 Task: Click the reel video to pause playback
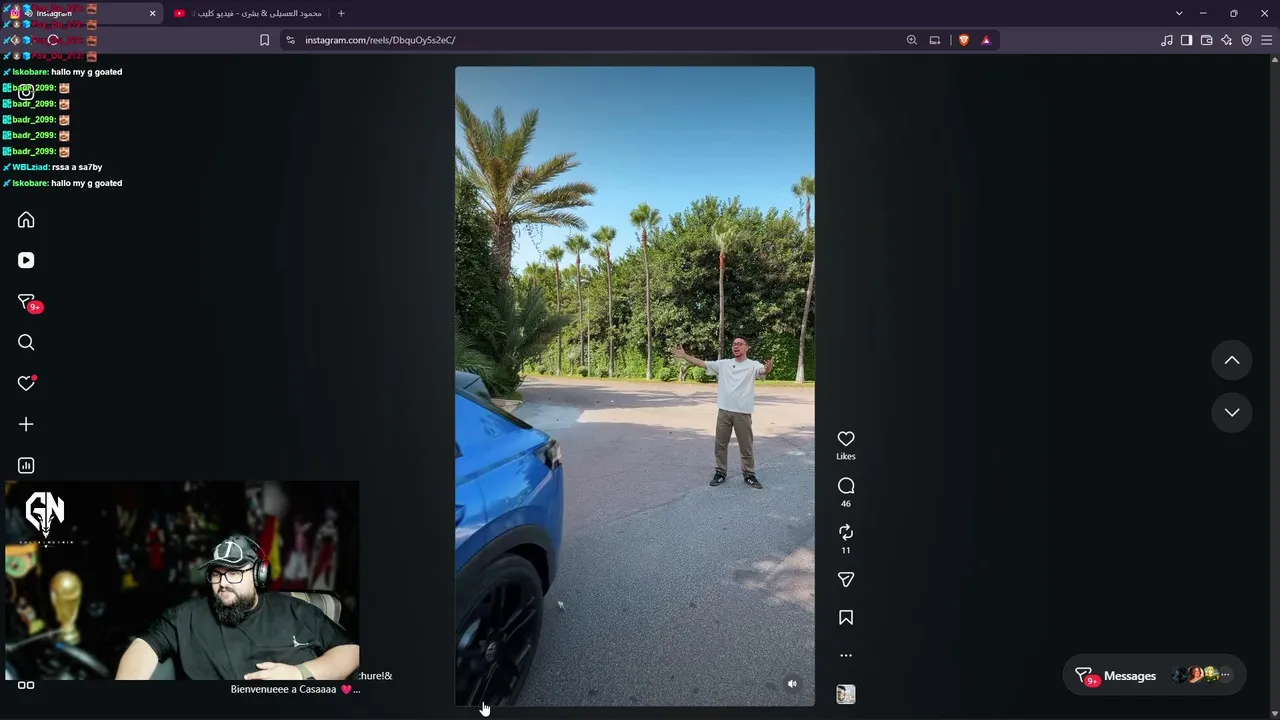click(x=635, y=386)
